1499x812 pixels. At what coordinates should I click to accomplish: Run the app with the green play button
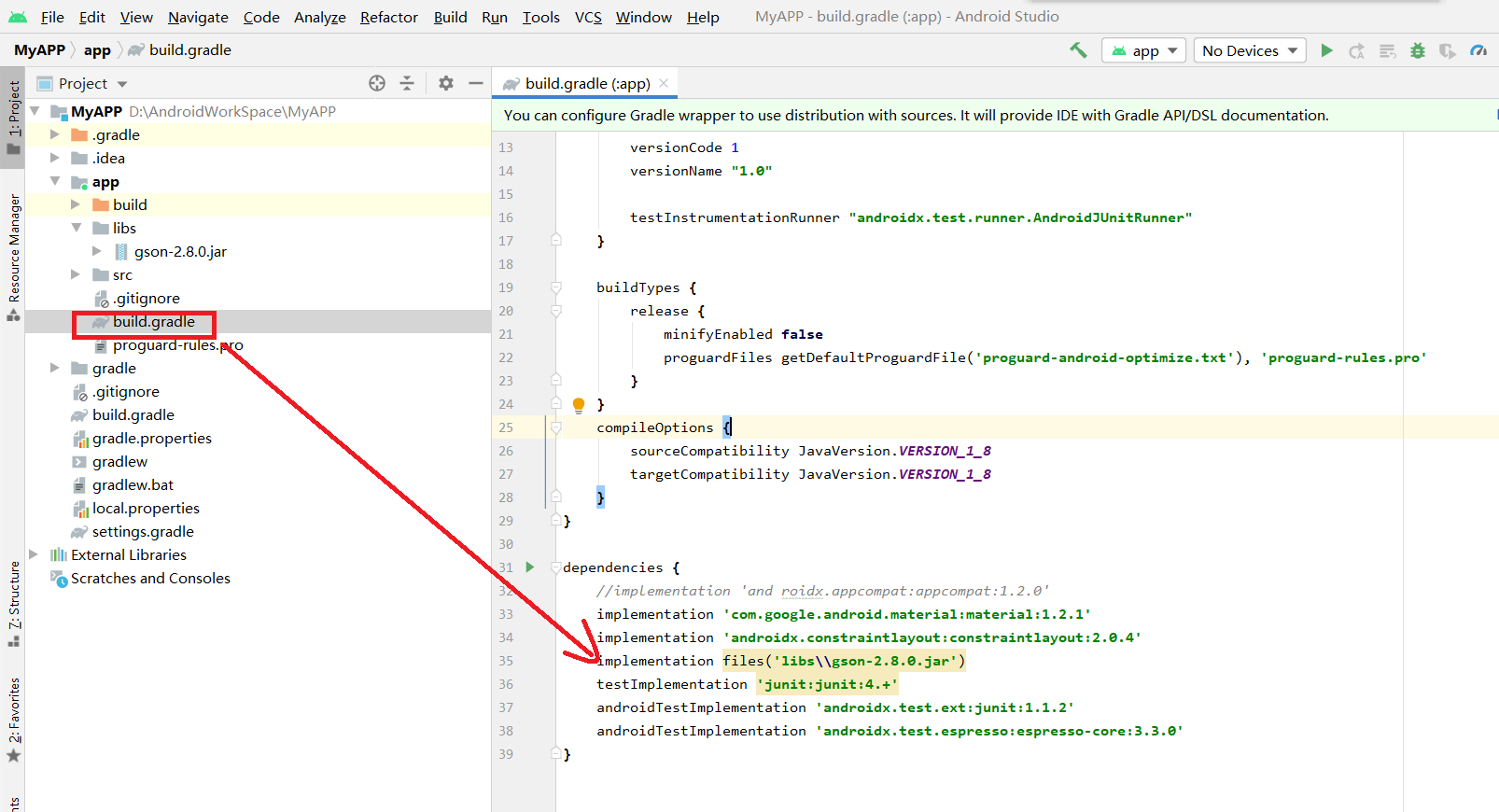(x=1326, y=50)
